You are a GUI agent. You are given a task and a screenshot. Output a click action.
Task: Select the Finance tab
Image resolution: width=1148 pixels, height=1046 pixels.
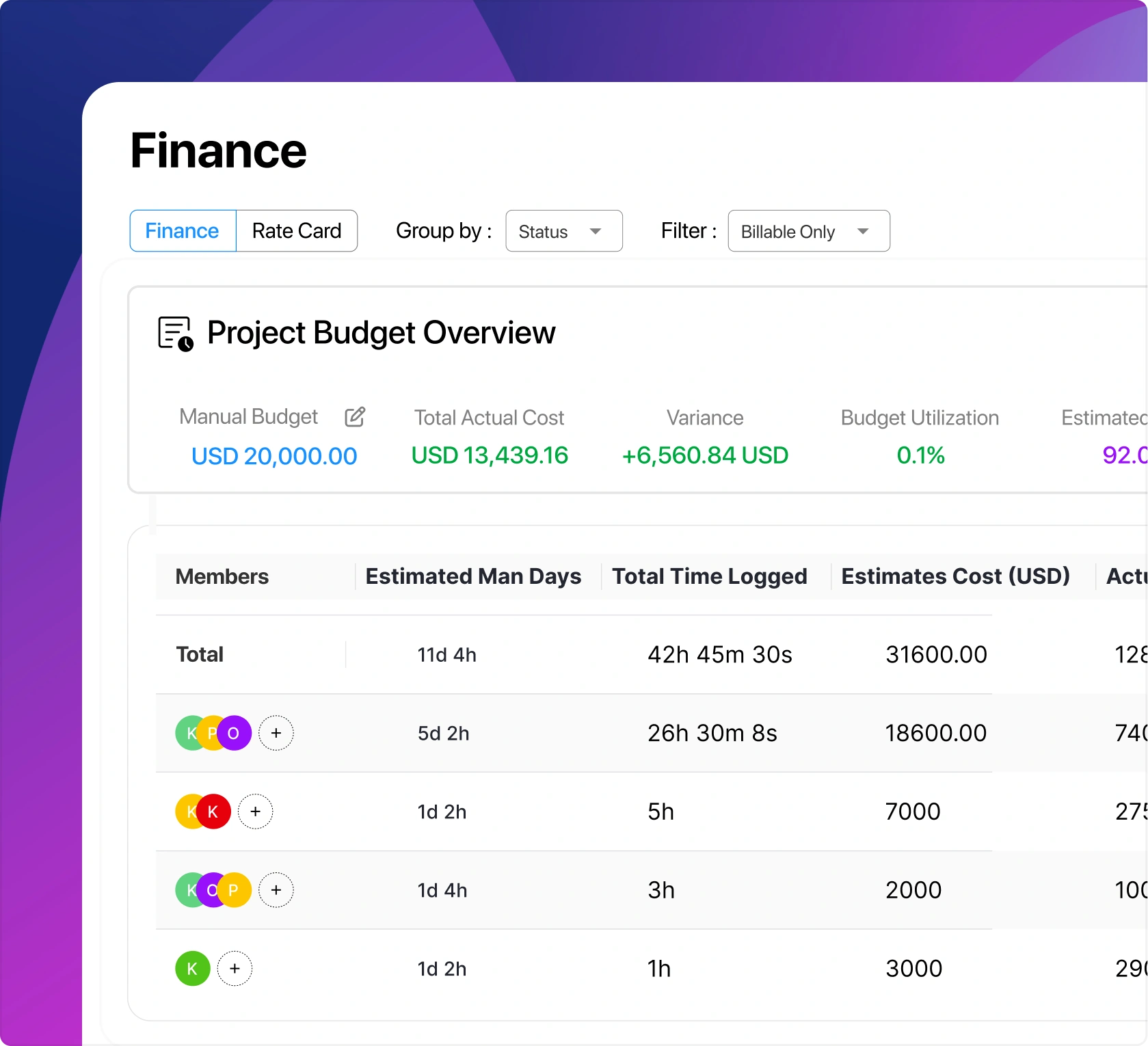tap(181, 231)
